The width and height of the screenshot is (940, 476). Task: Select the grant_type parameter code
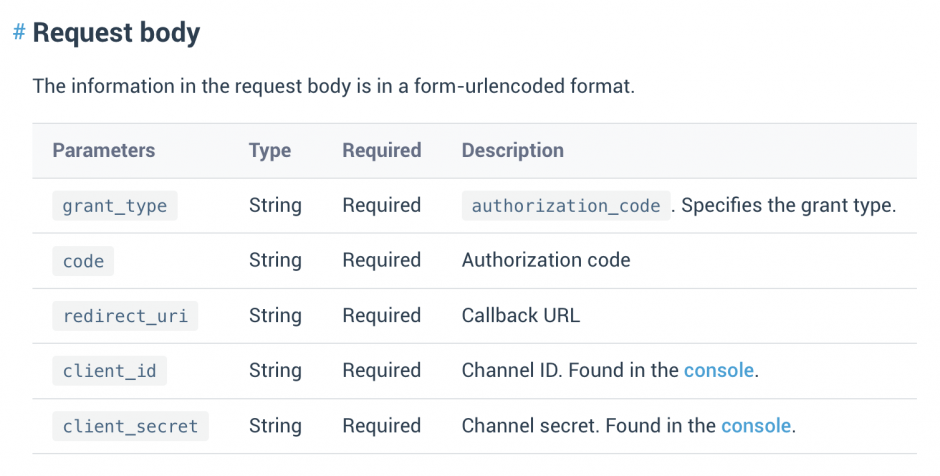pos(115,206)
